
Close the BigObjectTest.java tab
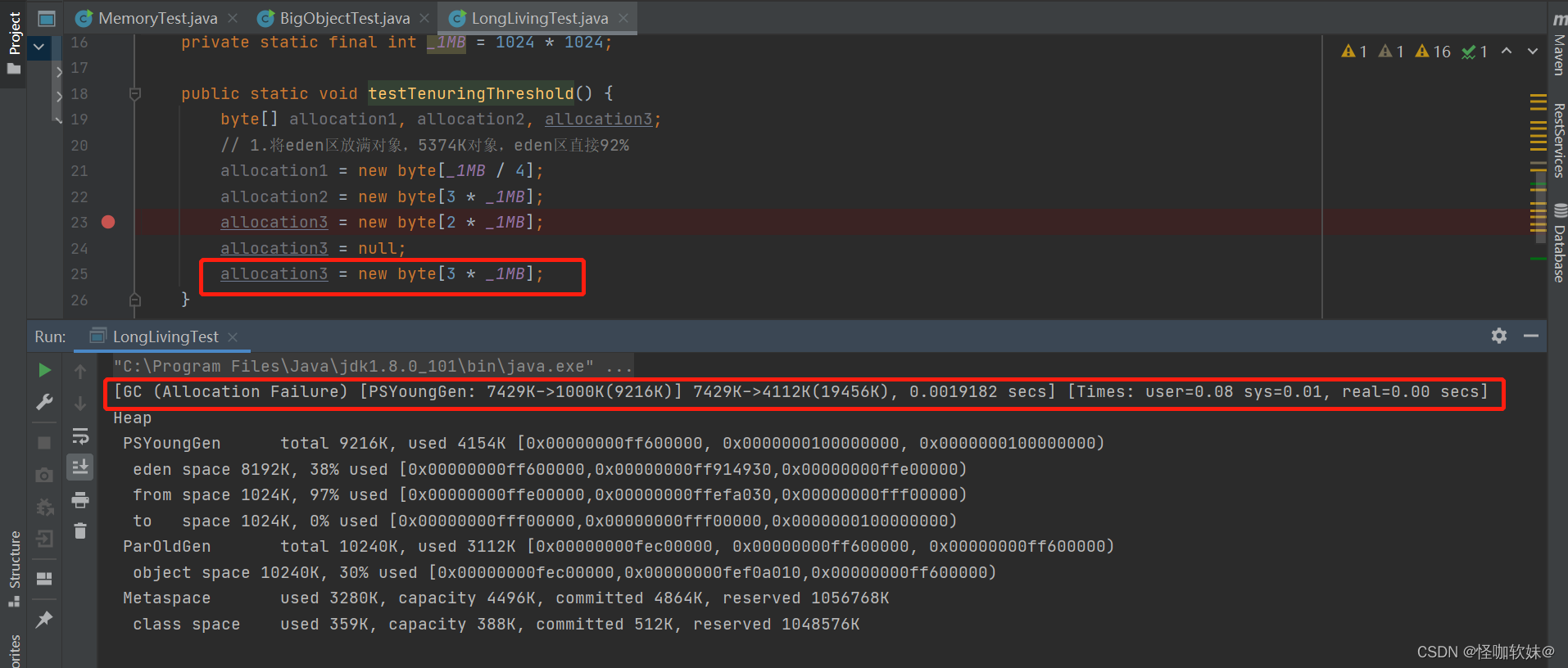(x=424, y=18)
